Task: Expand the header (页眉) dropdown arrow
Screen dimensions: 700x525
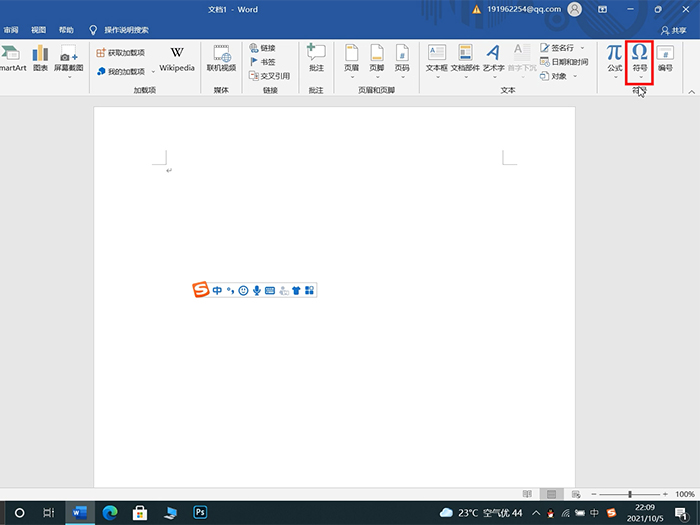Action: click(x=352, y=77)
